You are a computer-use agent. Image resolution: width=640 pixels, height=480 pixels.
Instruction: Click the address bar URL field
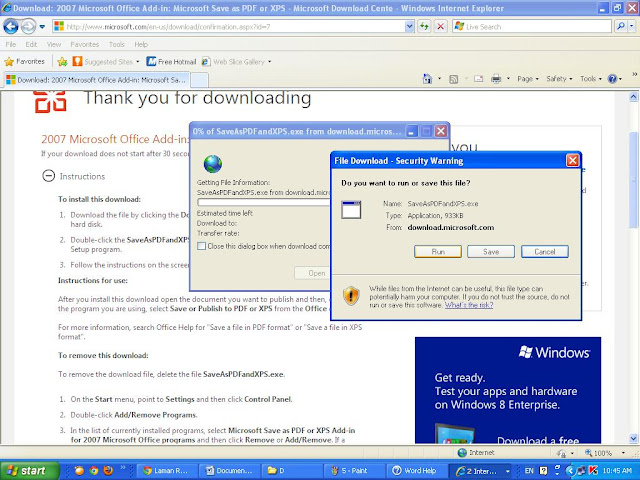point(229,27)
